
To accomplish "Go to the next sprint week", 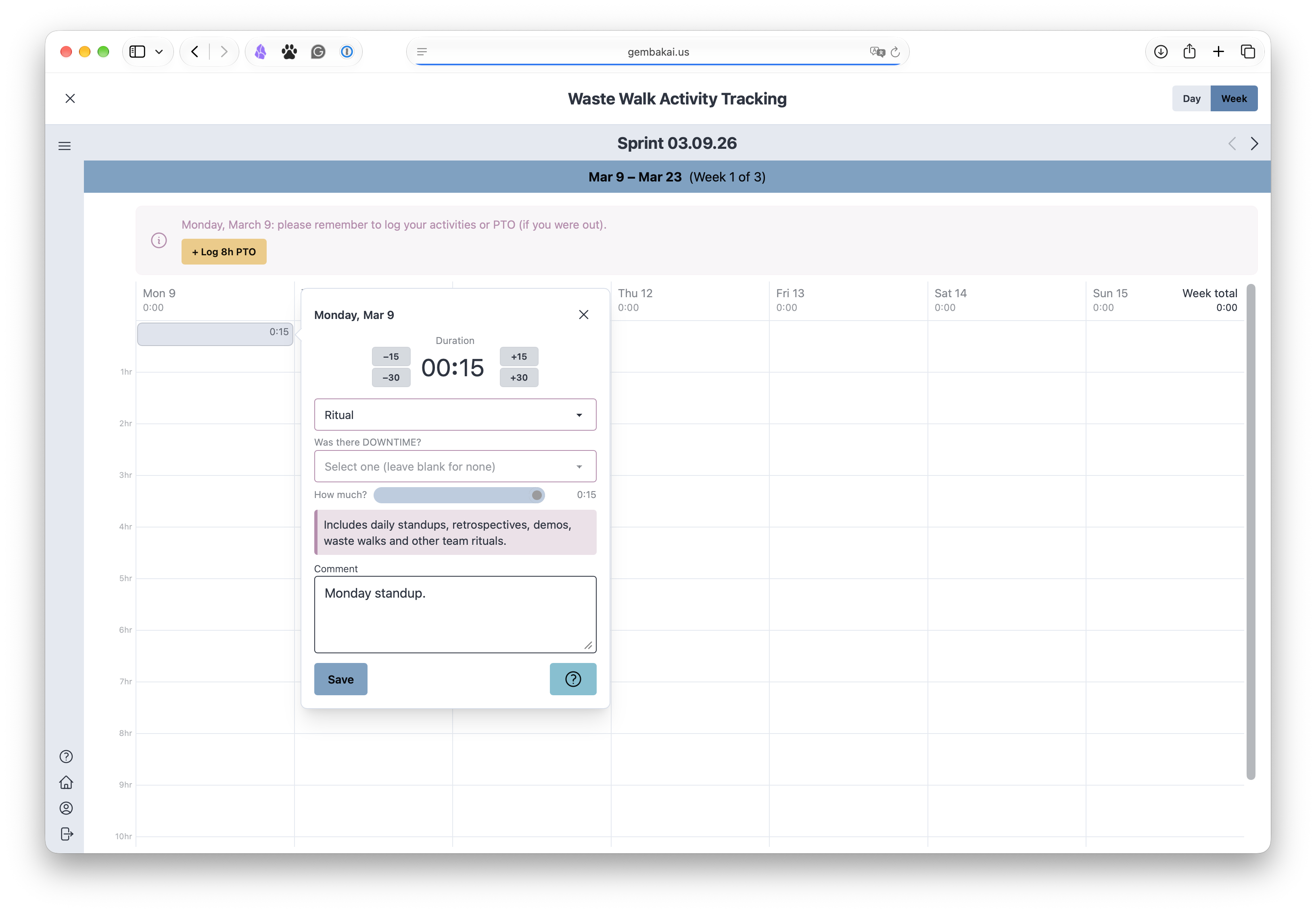I will tap(1254, 144).
